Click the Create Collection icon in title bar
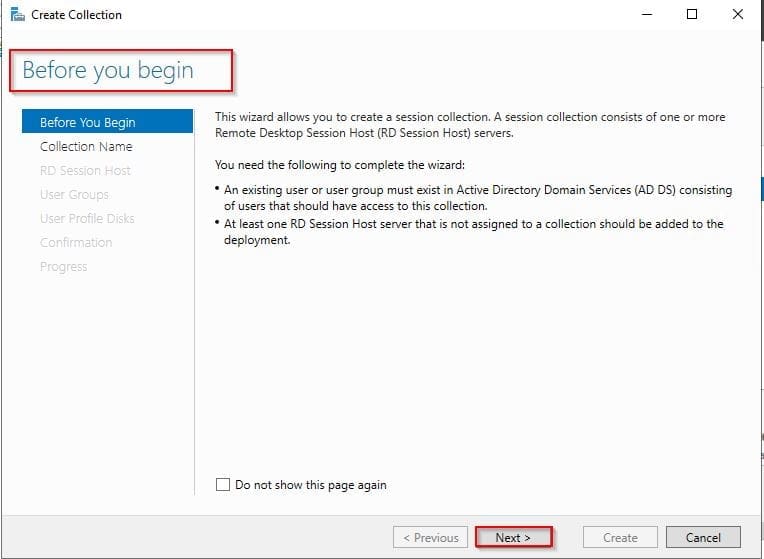The height and width of the screenshot is (559, 764). [16, 15]
